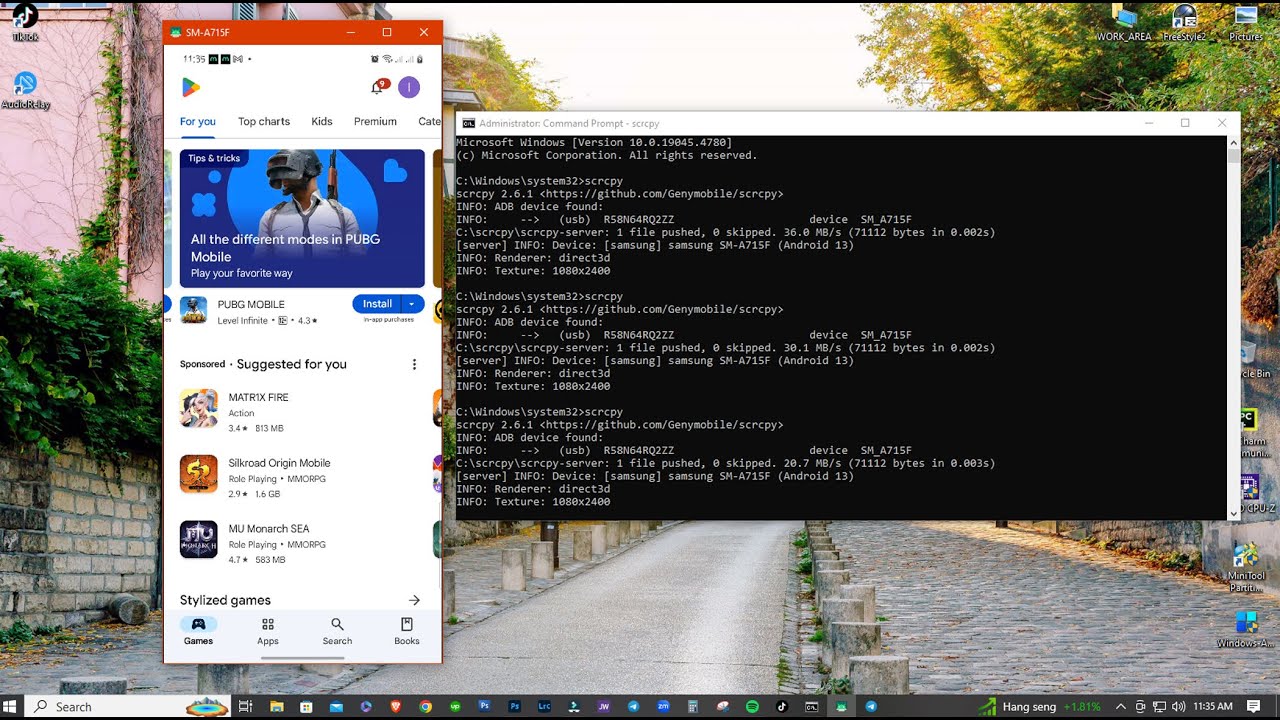
Task: Open the notifications bell in Play Store
Action: [377, 88]
